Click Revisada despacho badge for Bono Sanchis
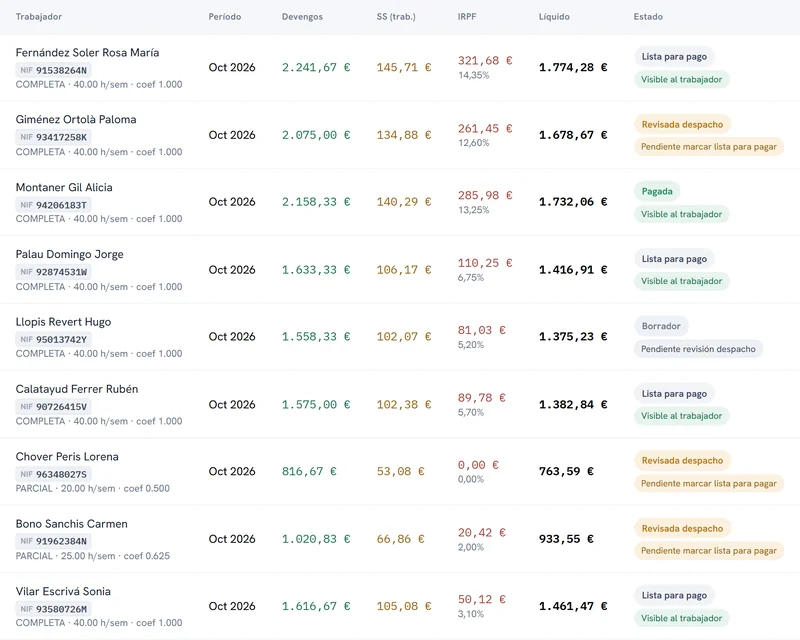The height and width of the screenshot is (640, 800). coord(682,528)
